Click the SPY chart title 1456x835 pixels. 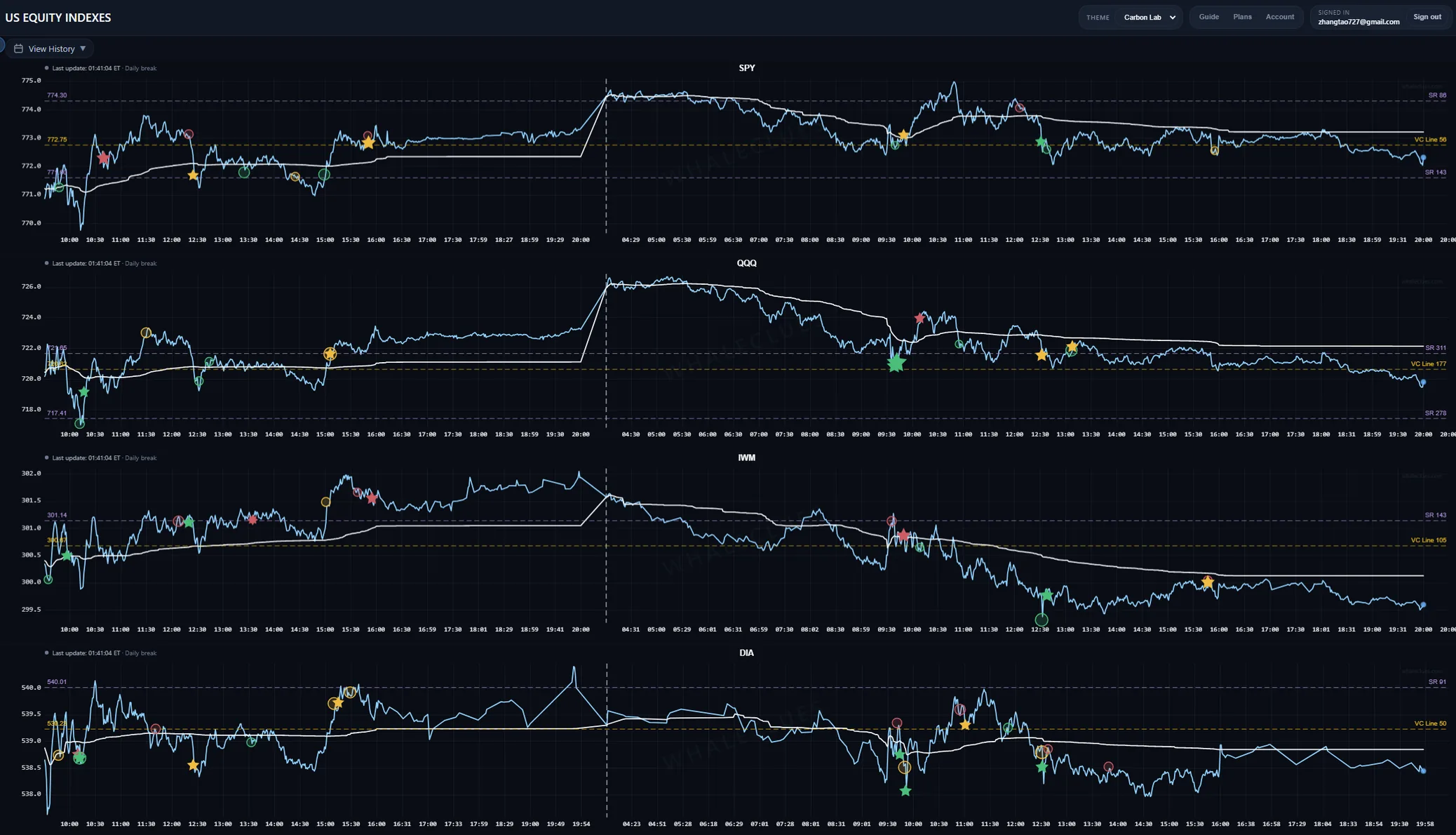pos(746,68)
